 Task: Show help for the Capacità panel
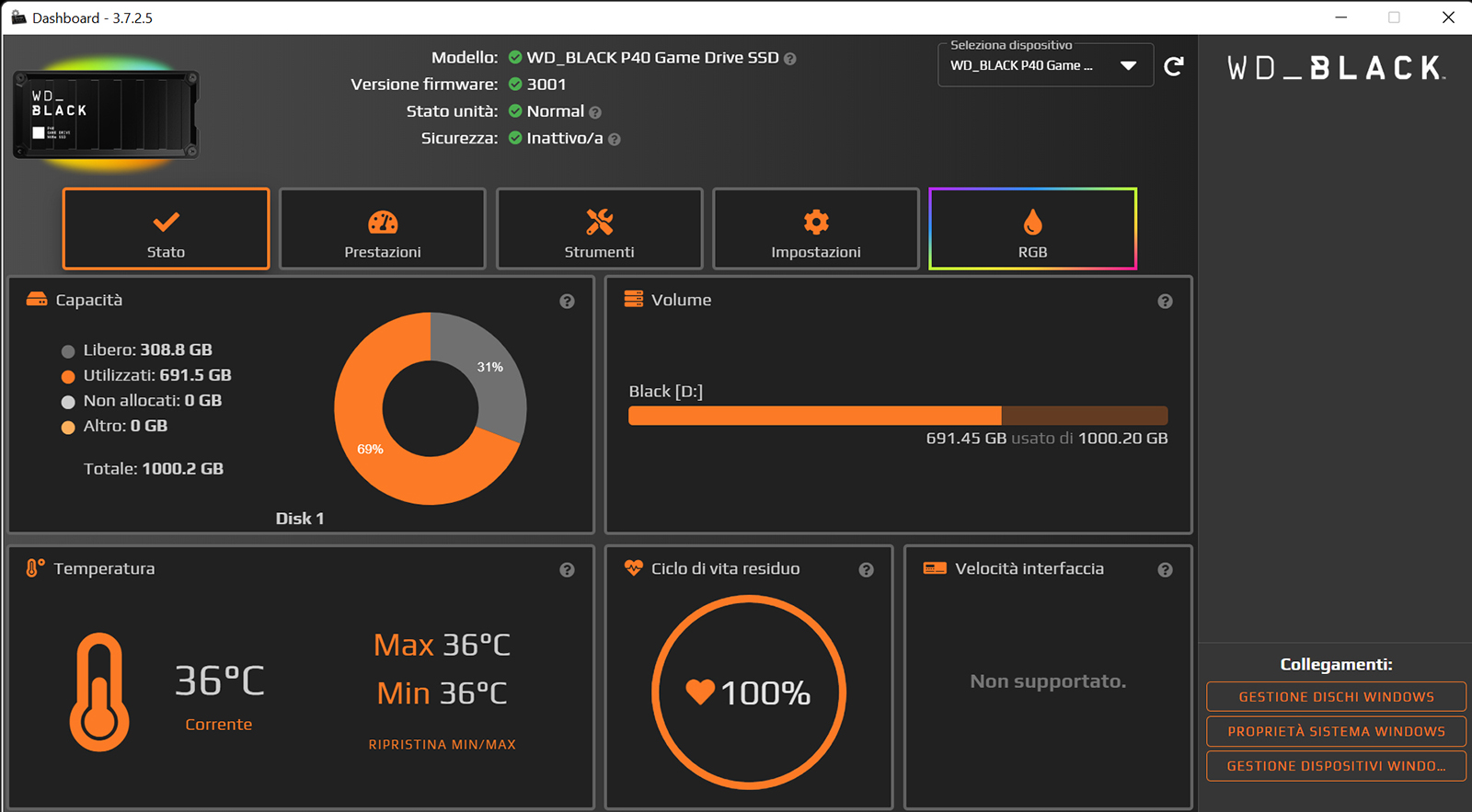point(567,302)
